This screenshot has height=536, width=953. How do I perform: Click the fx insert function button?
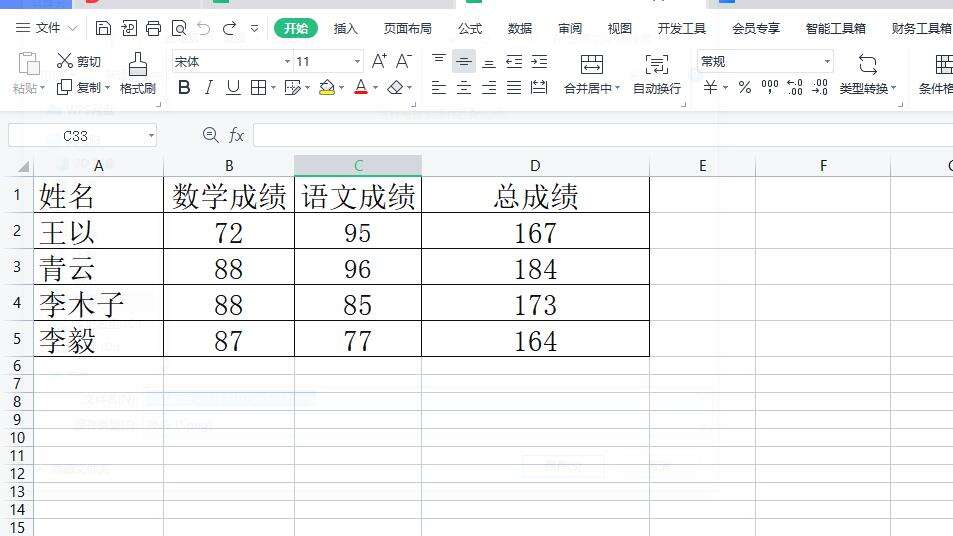coord(236,135)
